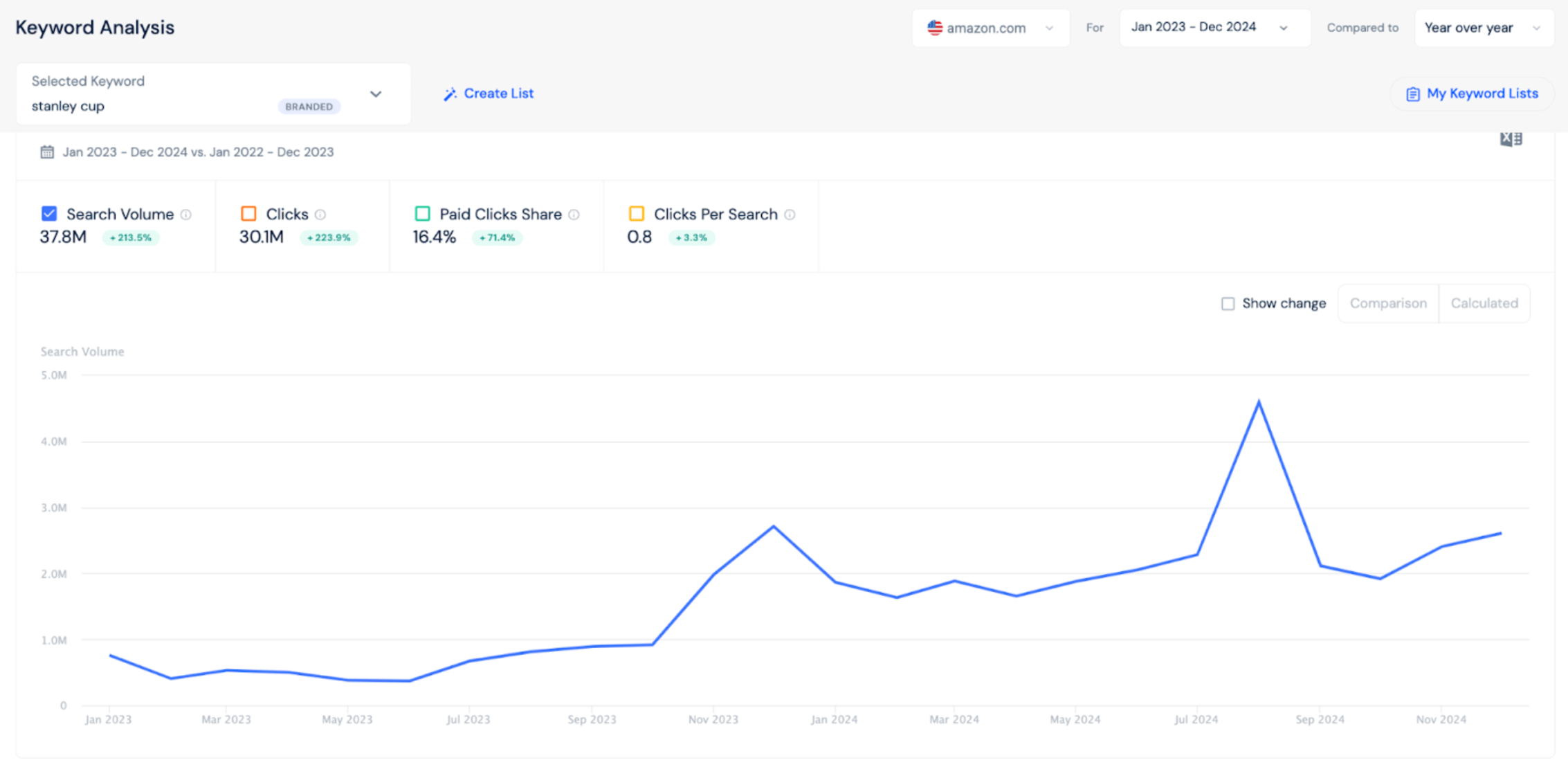Image resolution: width=1568 pixels, height=767 pixels.
Task: Enable the Clicks Per Search checkbox
Action: [x=637, y=214]
